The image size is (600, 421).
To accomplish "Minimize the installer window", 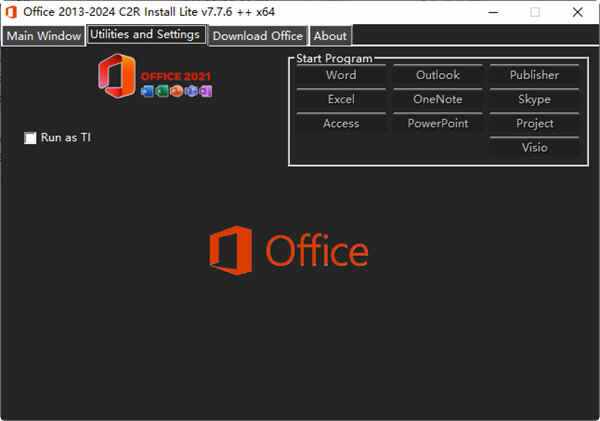I will coord(489,12).
